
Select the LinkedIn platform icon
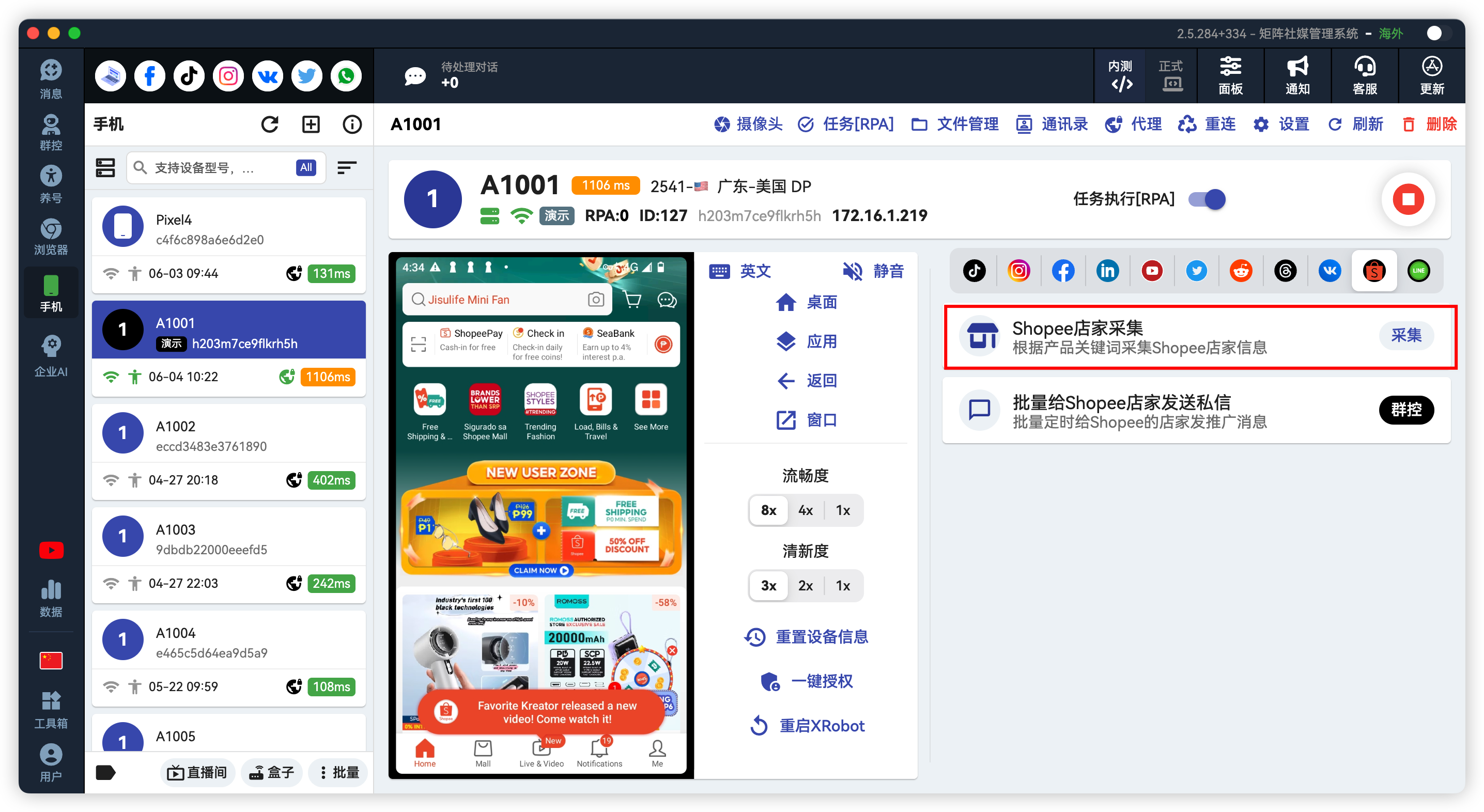pyautogui.click(x=1107, y=271)
